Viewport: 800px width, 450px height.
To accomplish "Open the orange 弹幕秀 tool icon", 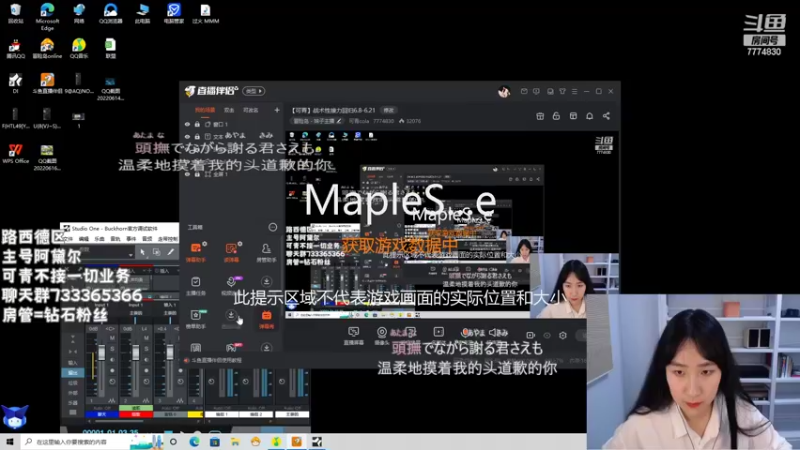I will 266,319.
